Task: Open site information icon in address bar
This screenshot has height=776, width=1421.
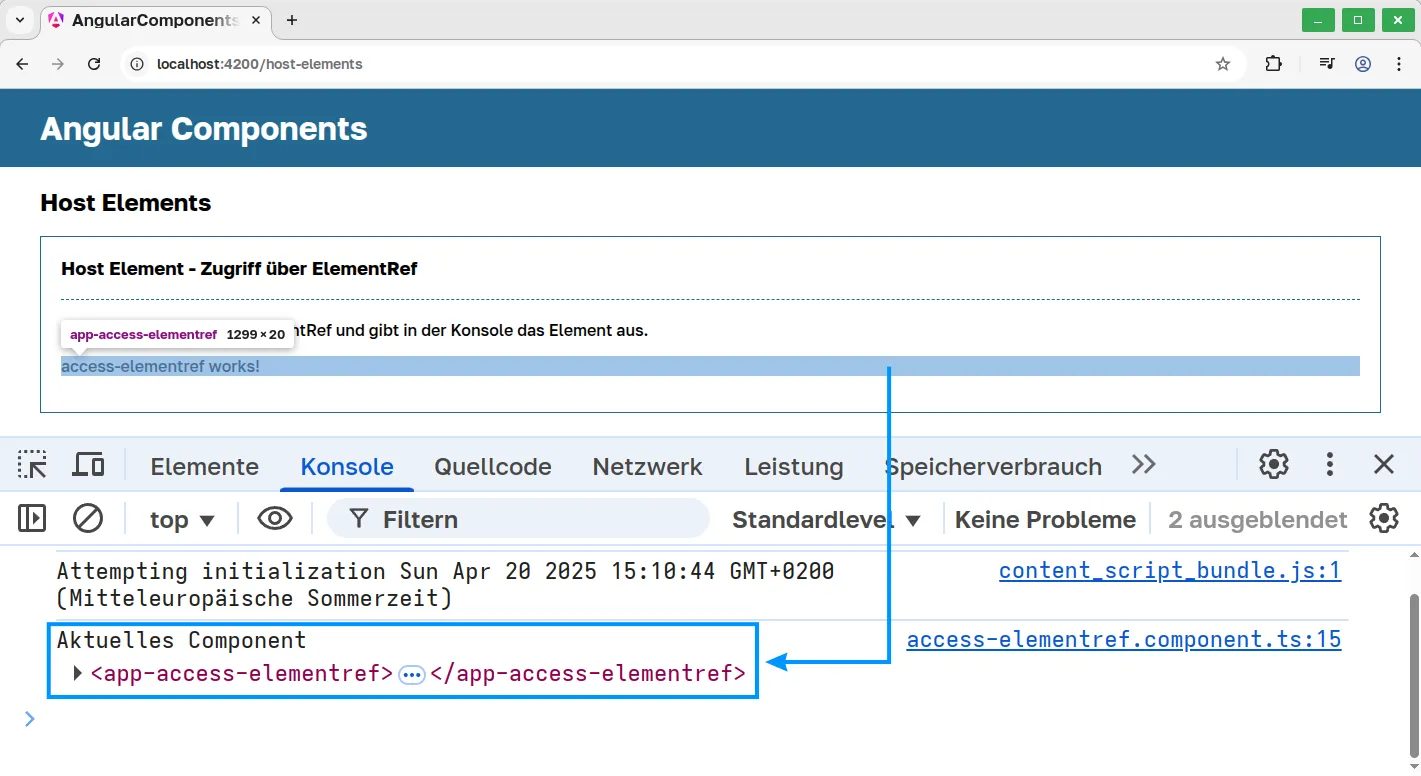Action: click(x=138, y=64)
